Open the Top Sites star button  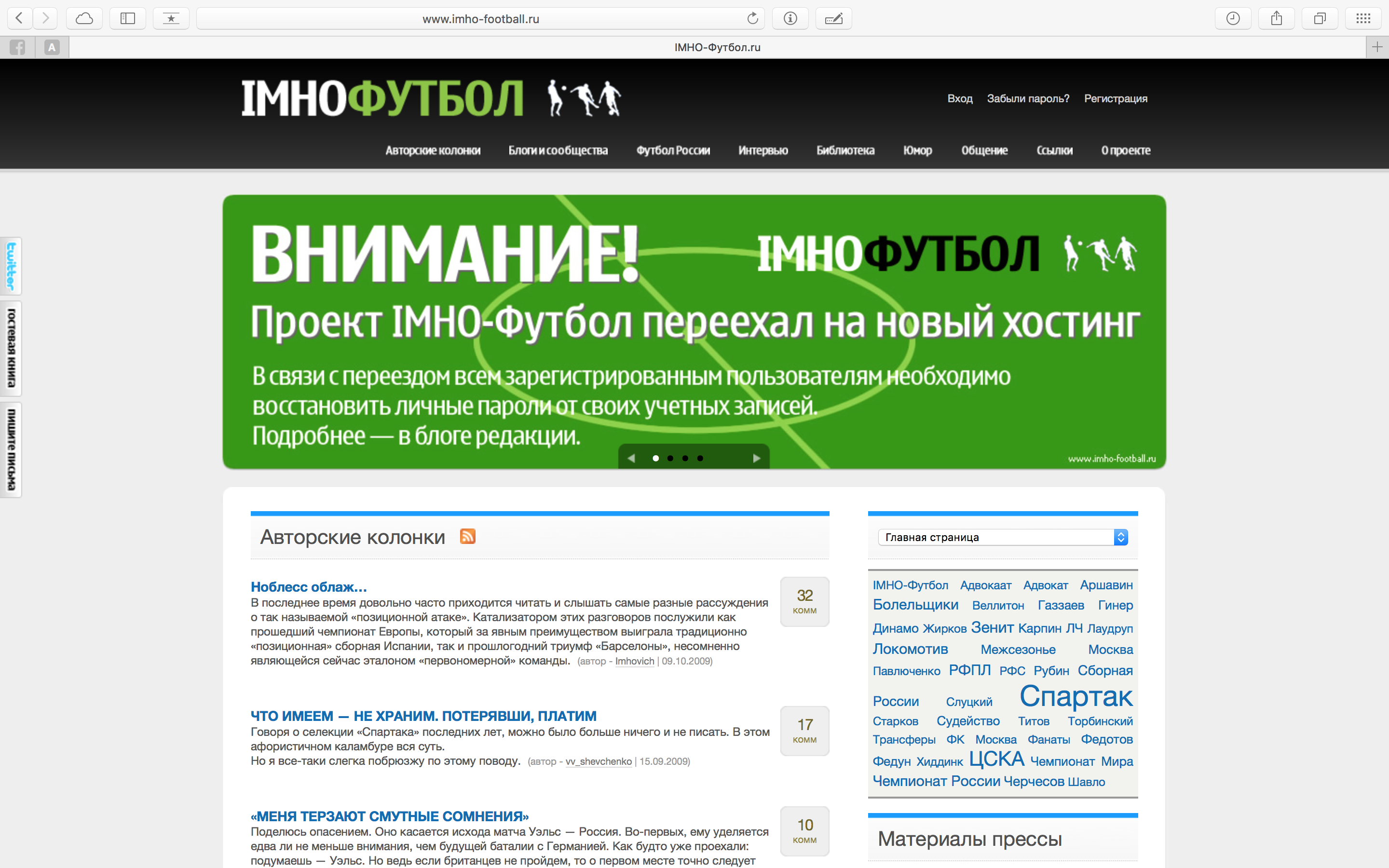(171, 18)
